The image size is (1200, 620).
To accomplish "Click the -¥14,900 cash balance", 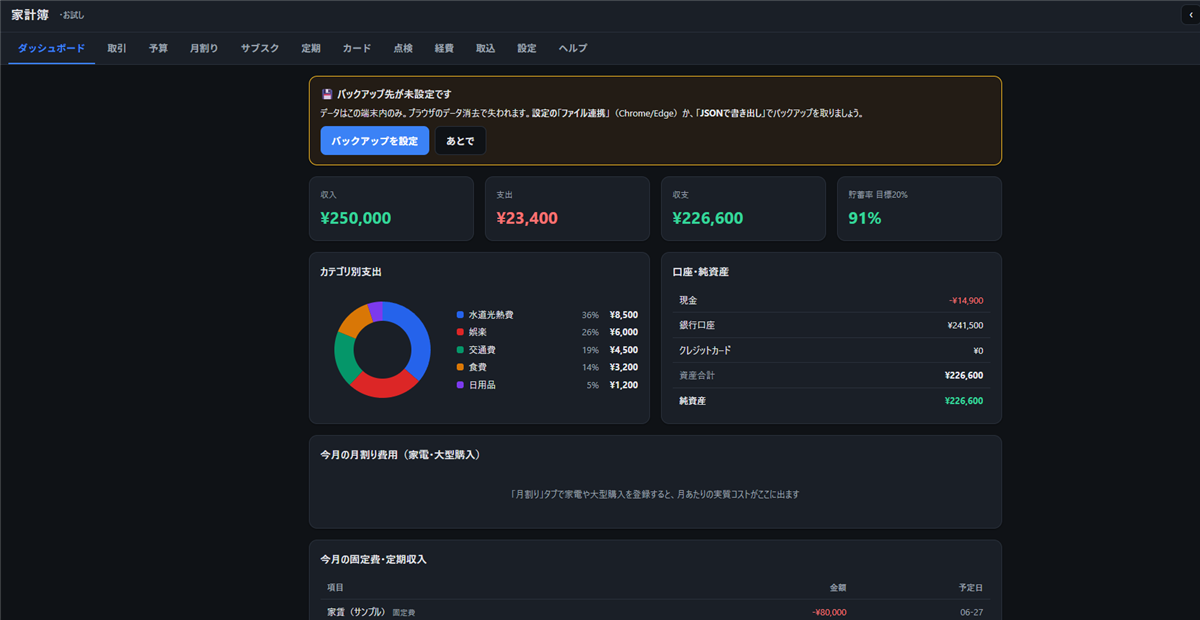I will 966,300.
